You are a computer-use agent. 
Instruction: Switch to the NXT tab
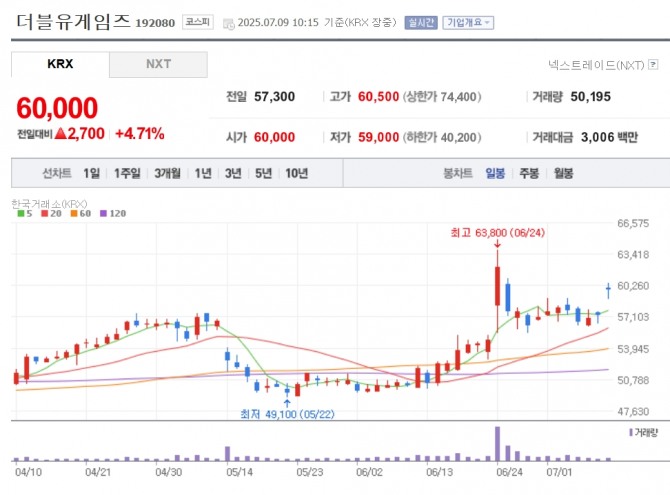[158, 65]
